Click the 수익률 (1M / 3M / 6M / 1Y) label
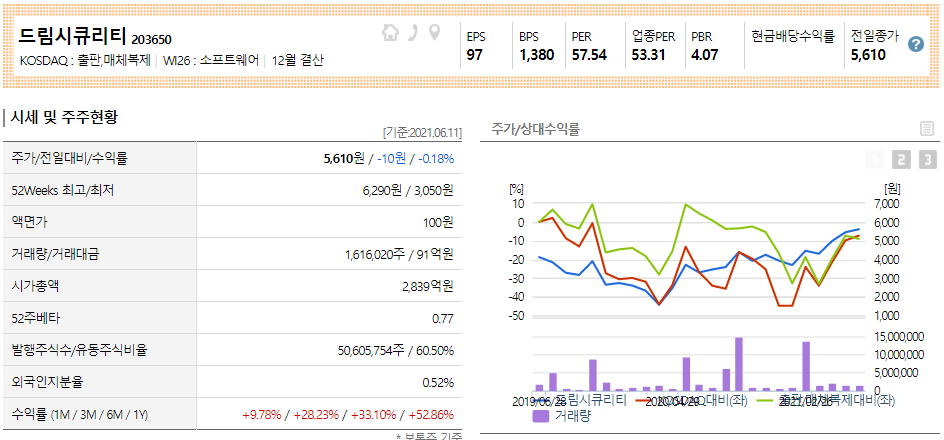Image resolution: width=944 pixels, height=440 pixels. pos(79,415)
